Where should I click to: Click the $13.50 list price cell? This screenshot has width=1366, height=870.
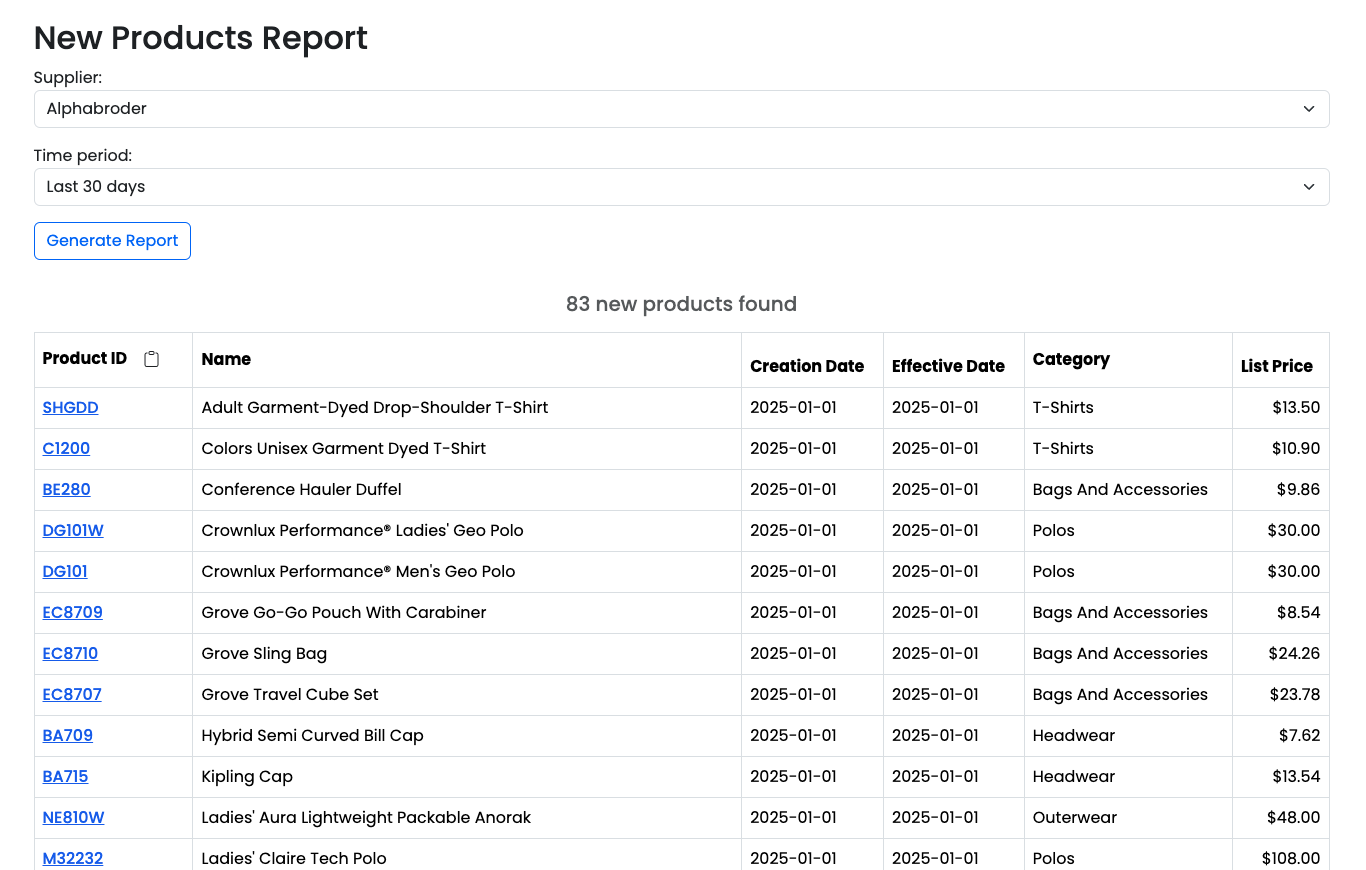[1281, 408]
